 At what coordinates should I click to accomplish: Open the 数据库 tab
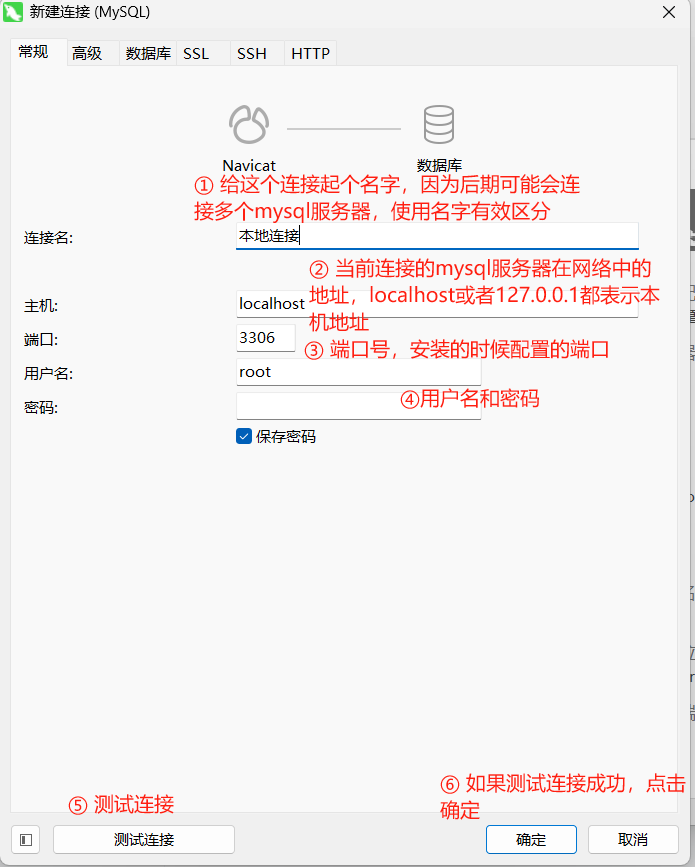pyautogui.click(x=148, y=53)
